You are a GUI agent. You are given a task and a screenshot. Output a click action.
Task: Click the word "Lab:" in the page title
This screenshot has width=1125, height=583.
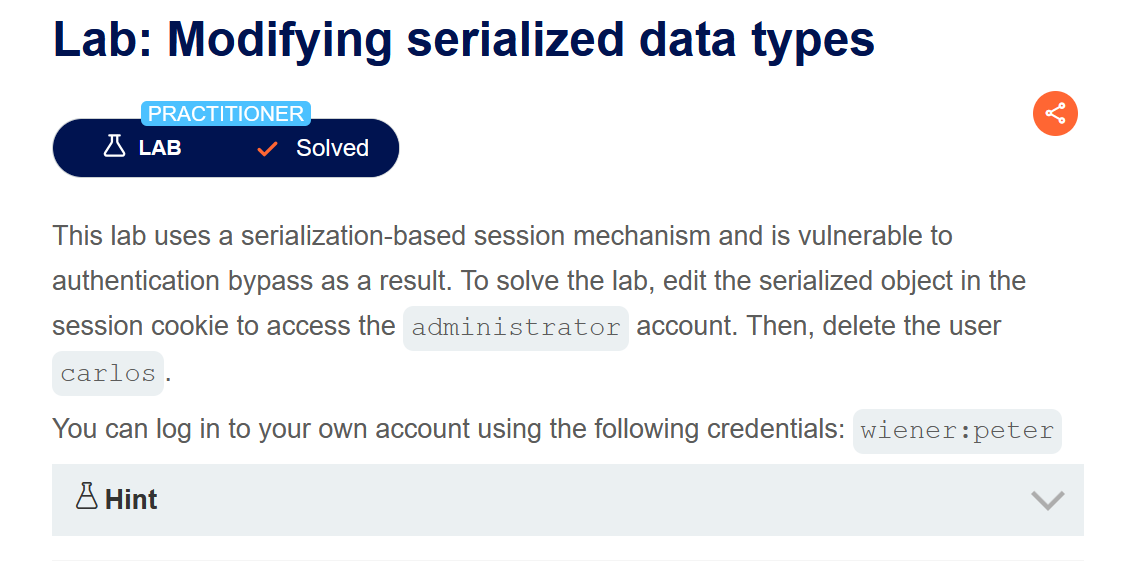(x=102, y=40)
